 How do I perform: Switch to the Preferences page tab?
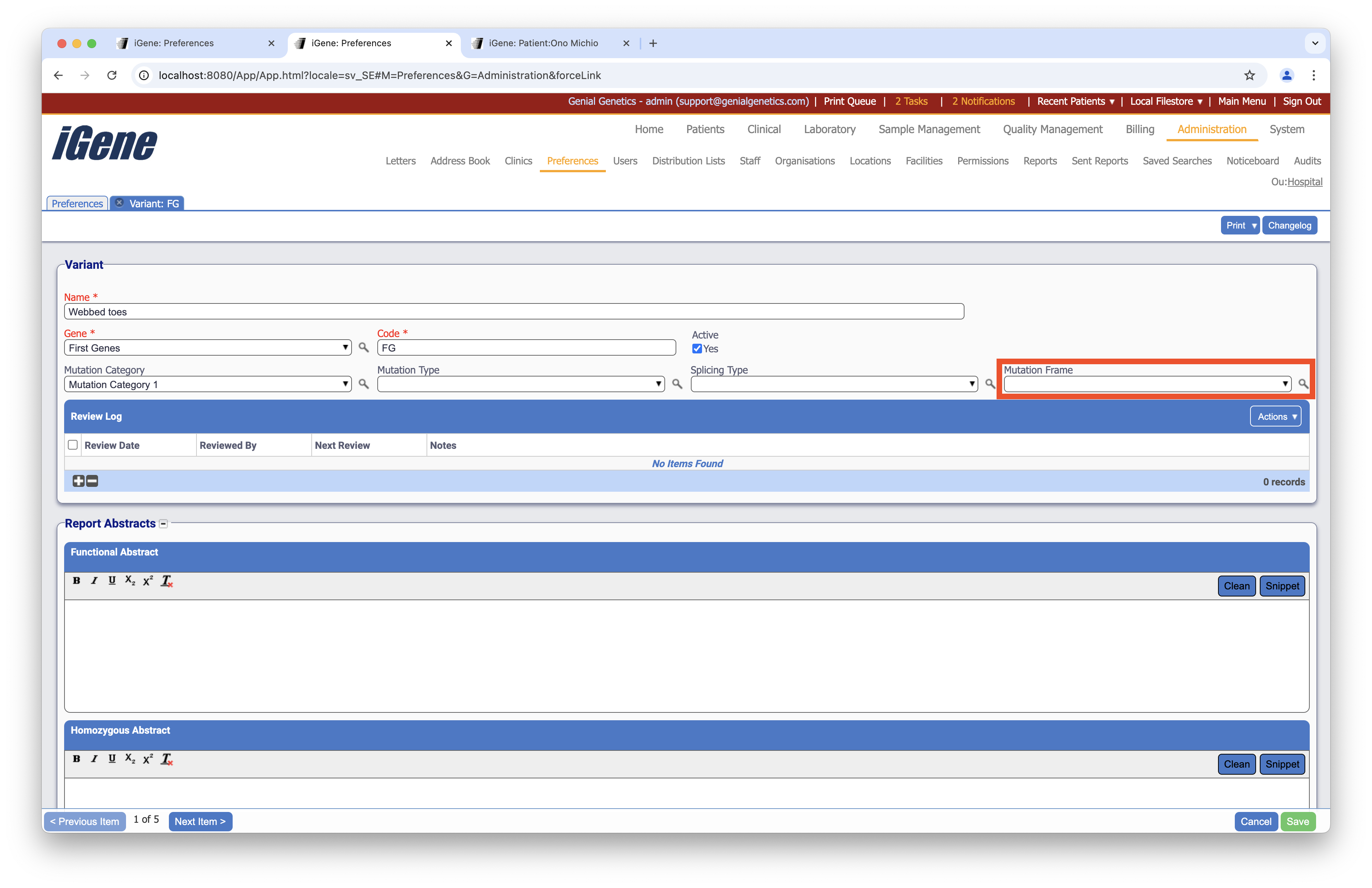tap(77, 204)
